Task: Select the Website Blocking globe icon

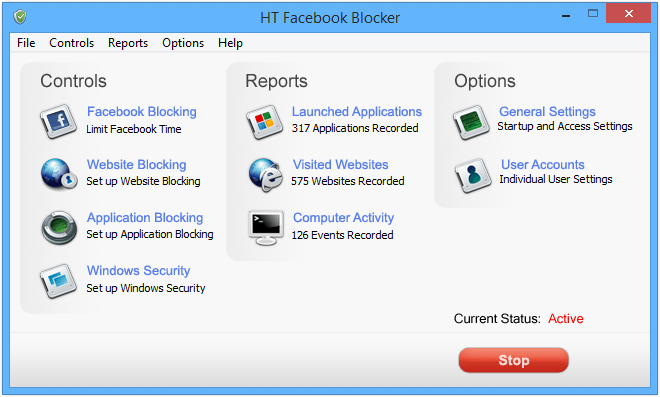Action: click(59, 174)
